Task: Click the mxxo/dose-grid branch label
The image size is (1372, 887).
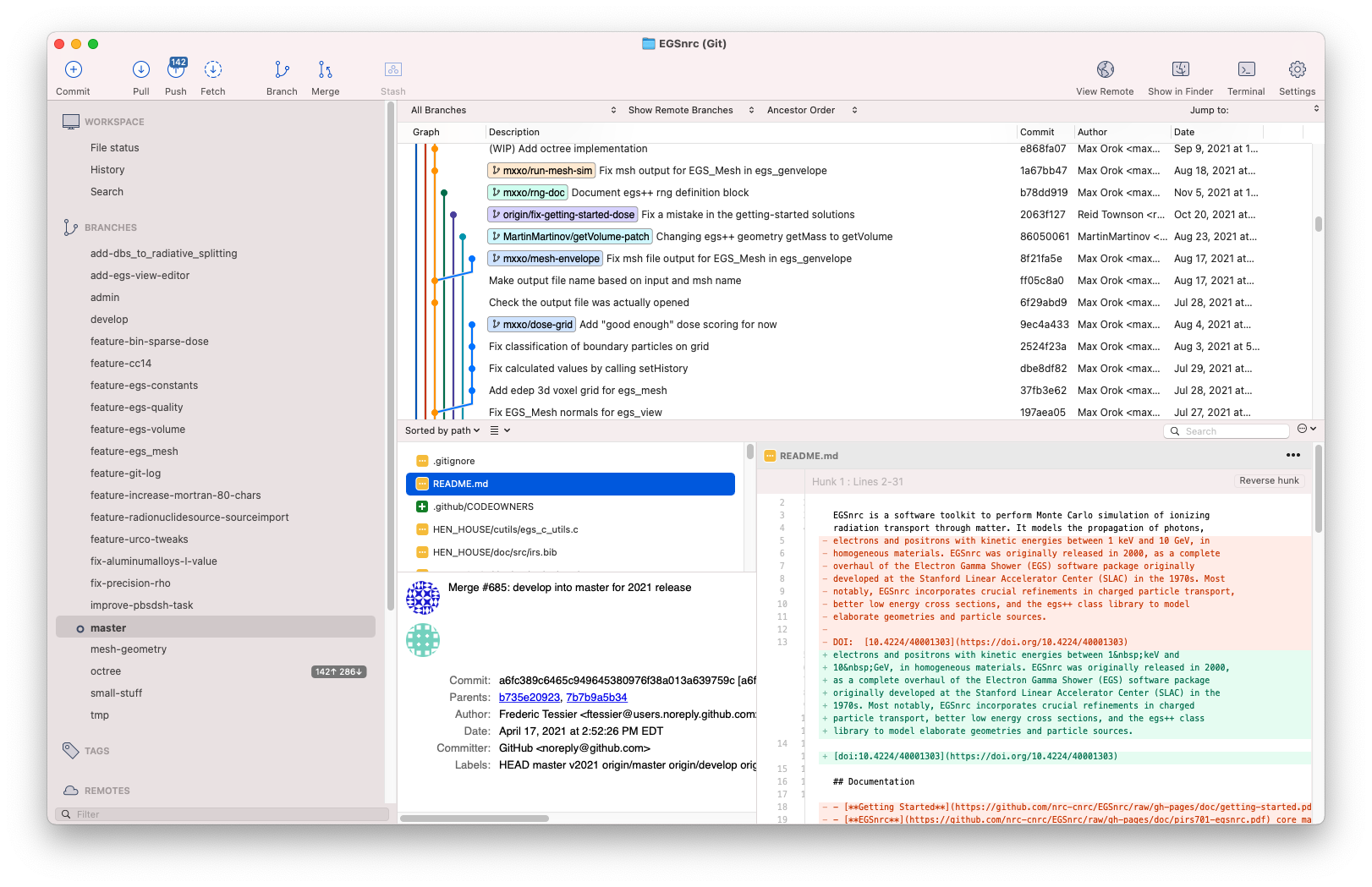Action: click(532, 325)
